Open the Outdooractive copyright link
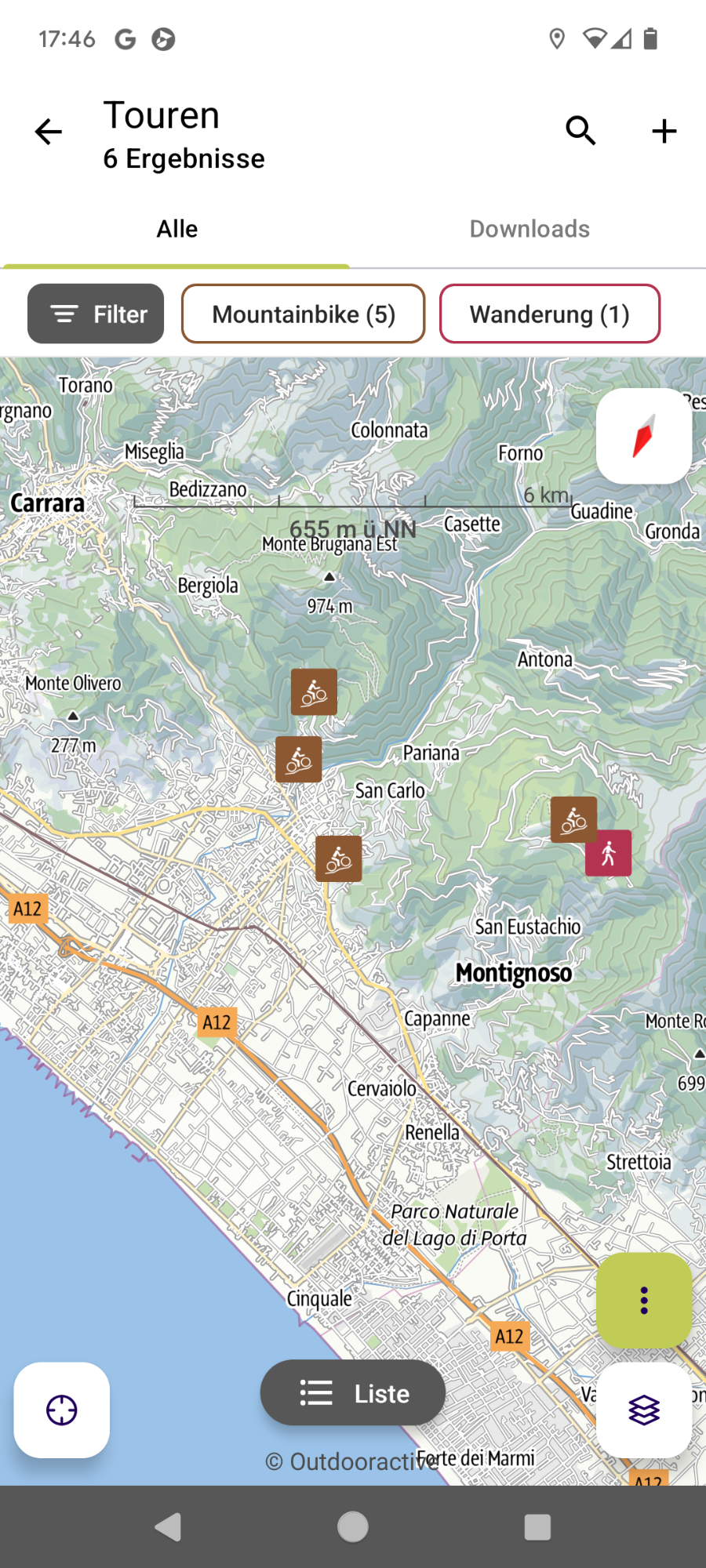Screen dimensions: 706x1568 click(x=351, y=1462)
